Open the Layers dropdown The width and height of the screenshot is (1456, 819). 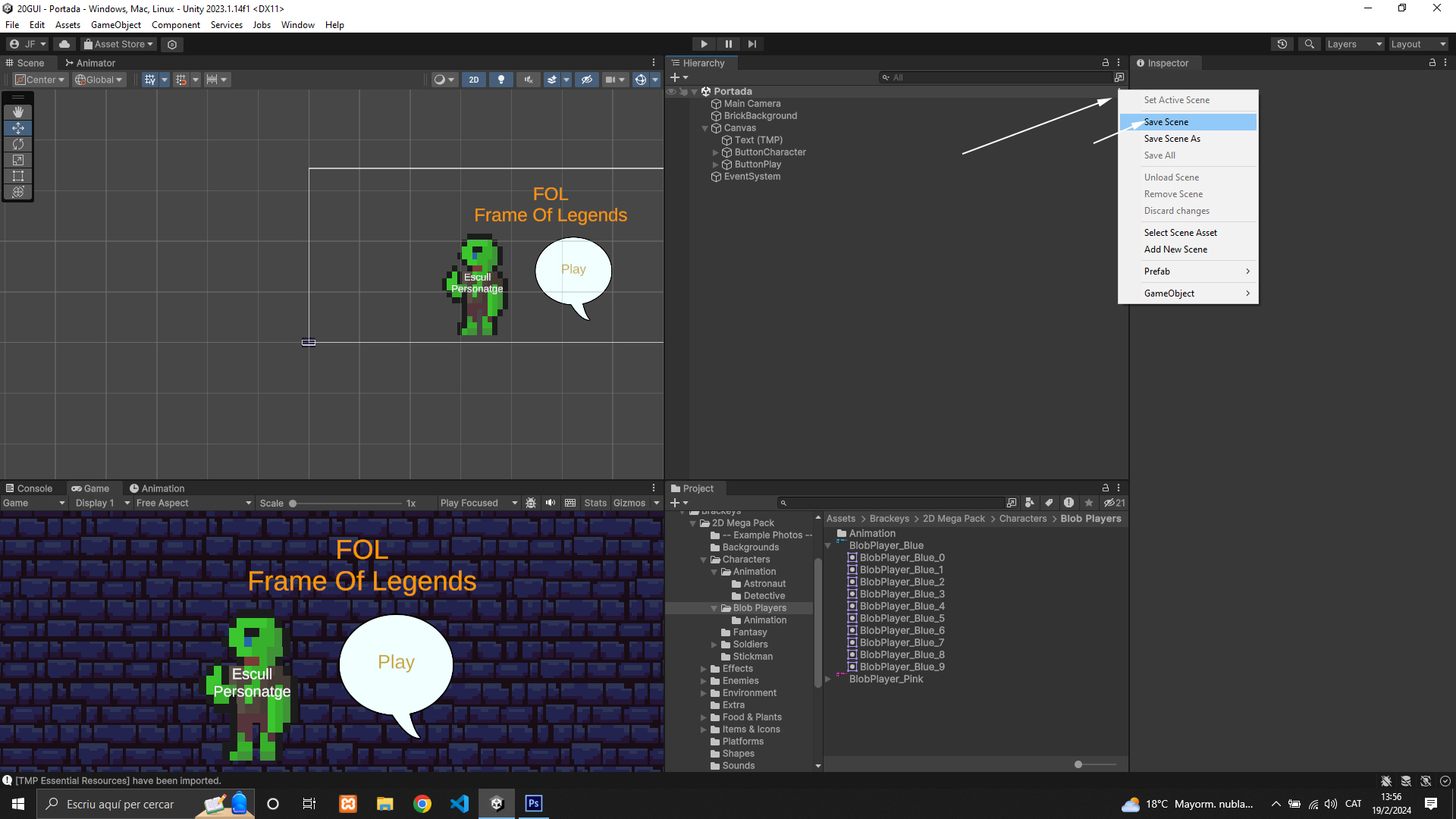tap(1354, 44)
